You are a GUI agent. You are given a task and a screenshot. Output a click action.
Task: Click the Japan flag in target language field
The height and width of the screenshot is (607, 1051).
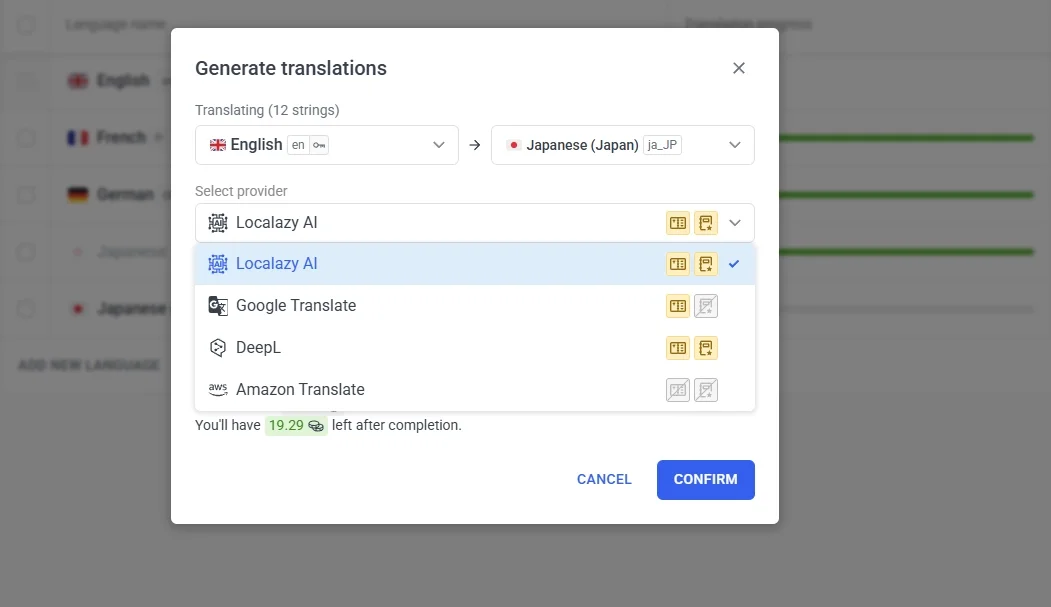pyautogui.click(x=513, y=145)
